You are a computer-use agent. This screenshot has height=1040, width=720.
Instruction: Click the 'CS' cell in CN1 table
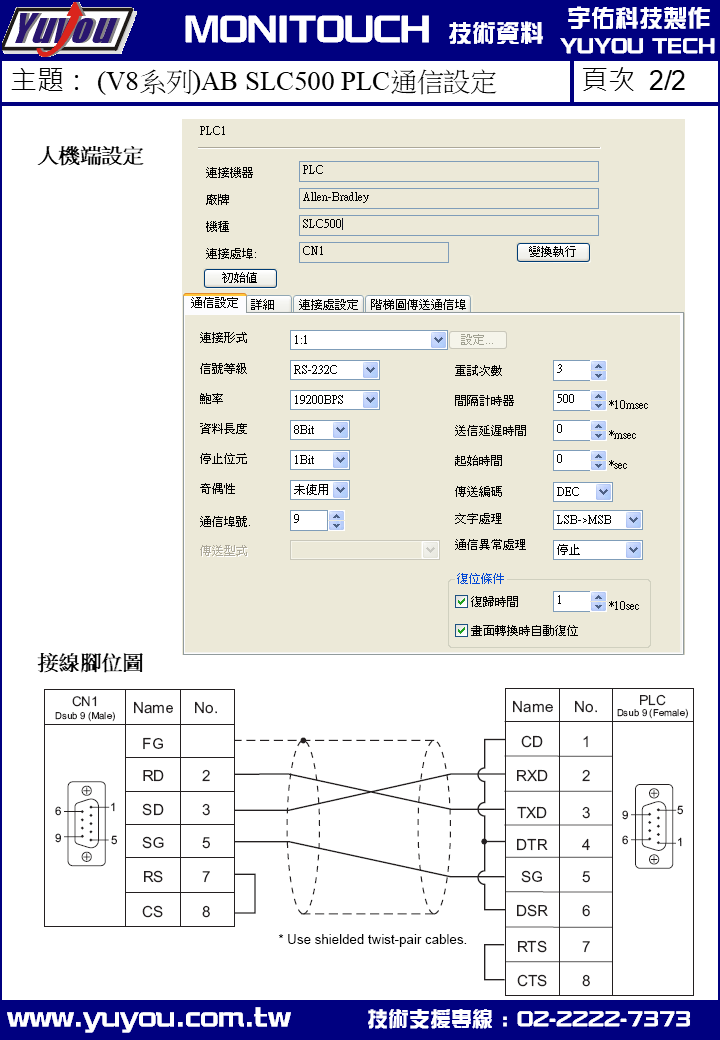pyautogui.click(x=152, y=911)
